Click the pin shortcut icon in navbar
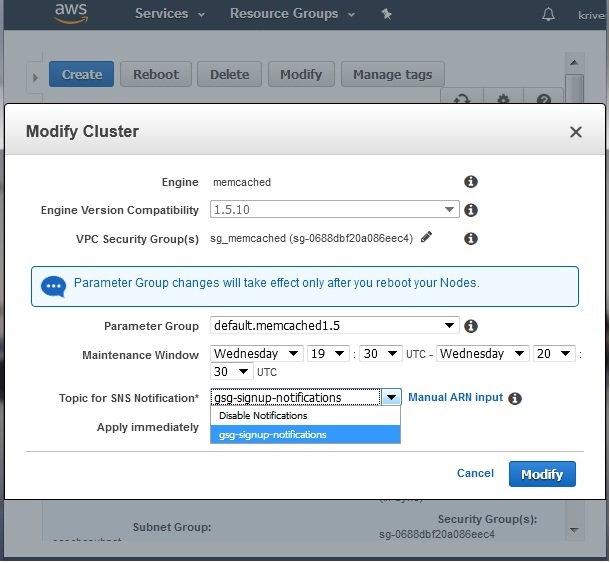The height and width of the screenshot is (563, 610). (388, 14)
